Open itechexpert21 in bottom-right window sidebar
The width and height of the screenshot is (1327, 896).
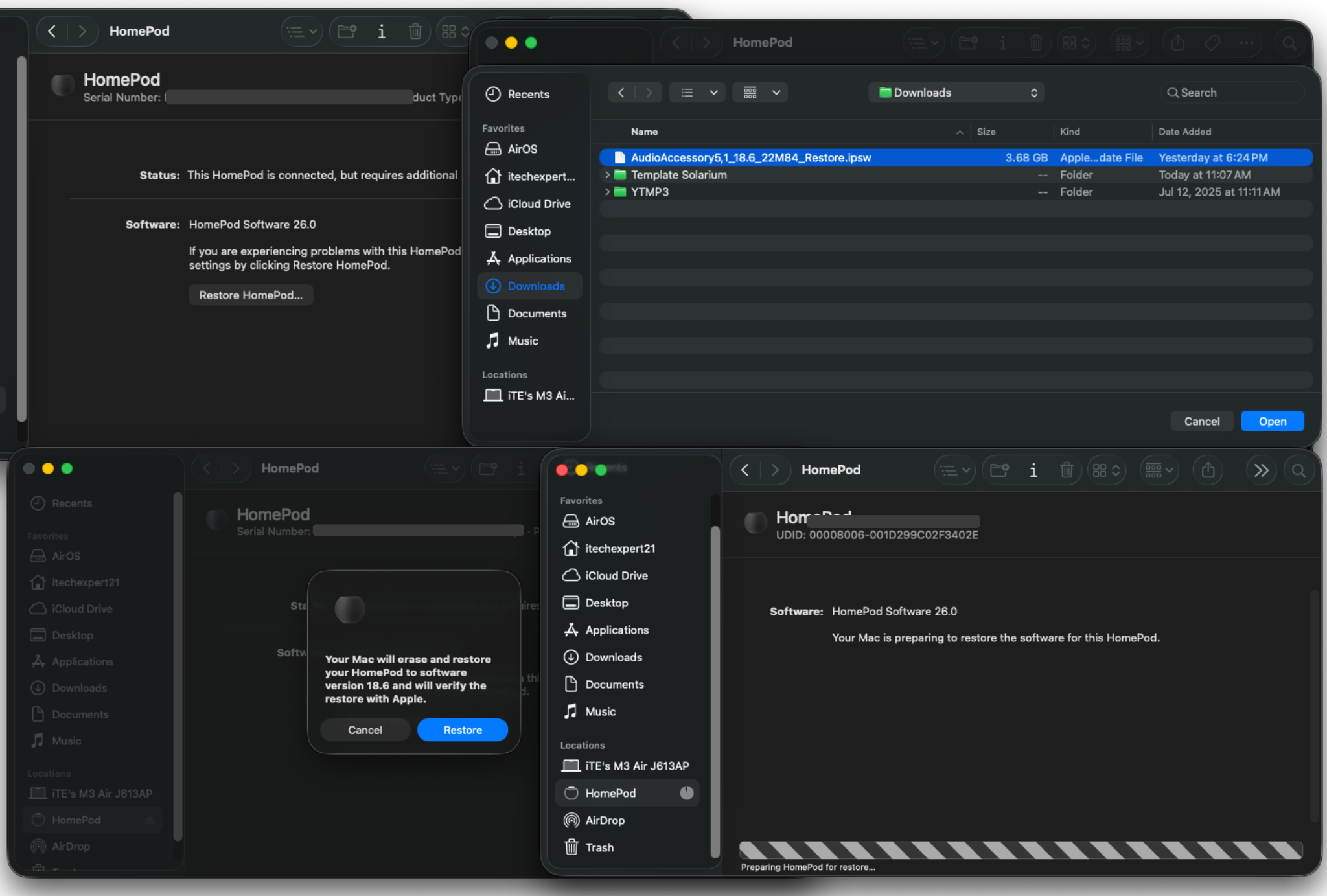[x=627, y=548]
